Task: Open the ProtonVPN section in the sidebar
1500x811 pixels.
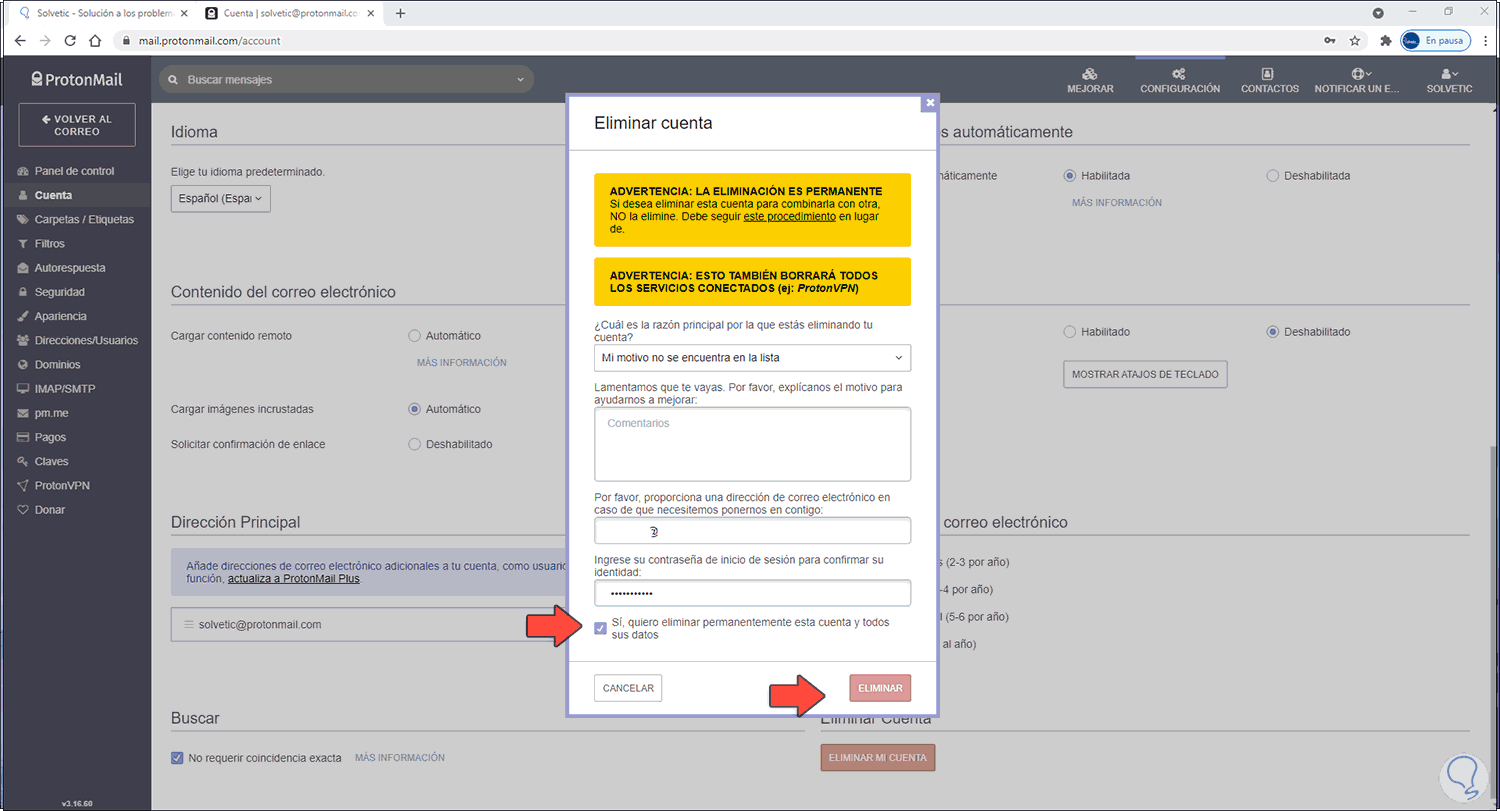Action: [x=61, y=485]
